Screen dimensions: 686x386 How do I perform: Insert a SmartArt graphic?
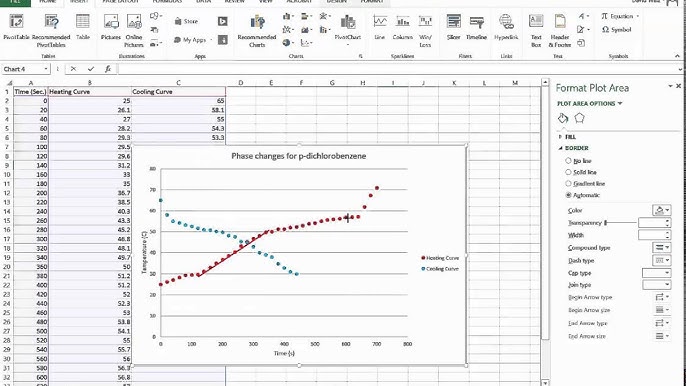pyautogui.click(x=154, y=30)
